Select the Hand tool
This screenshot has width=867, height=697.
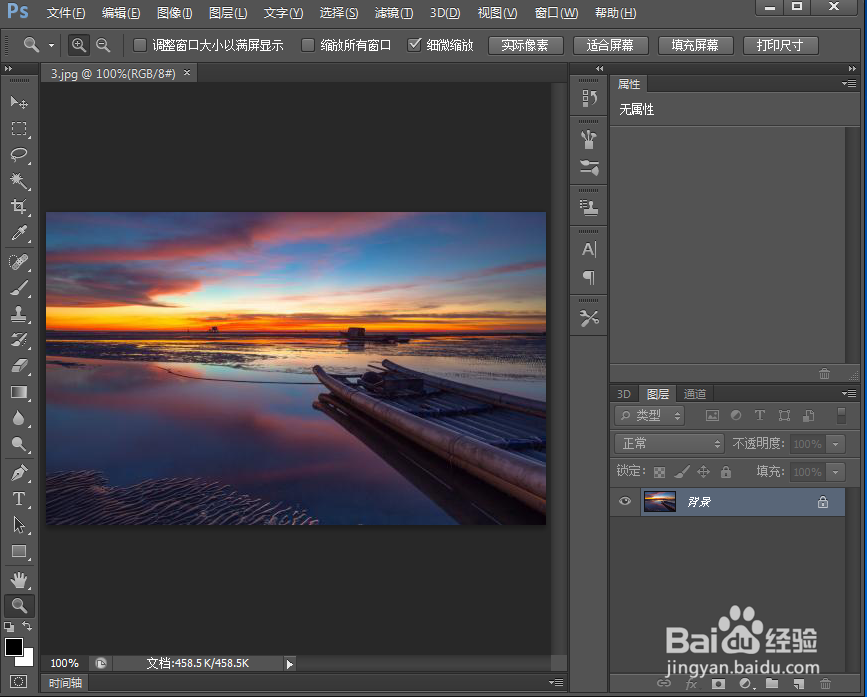[x=19, y=580]
